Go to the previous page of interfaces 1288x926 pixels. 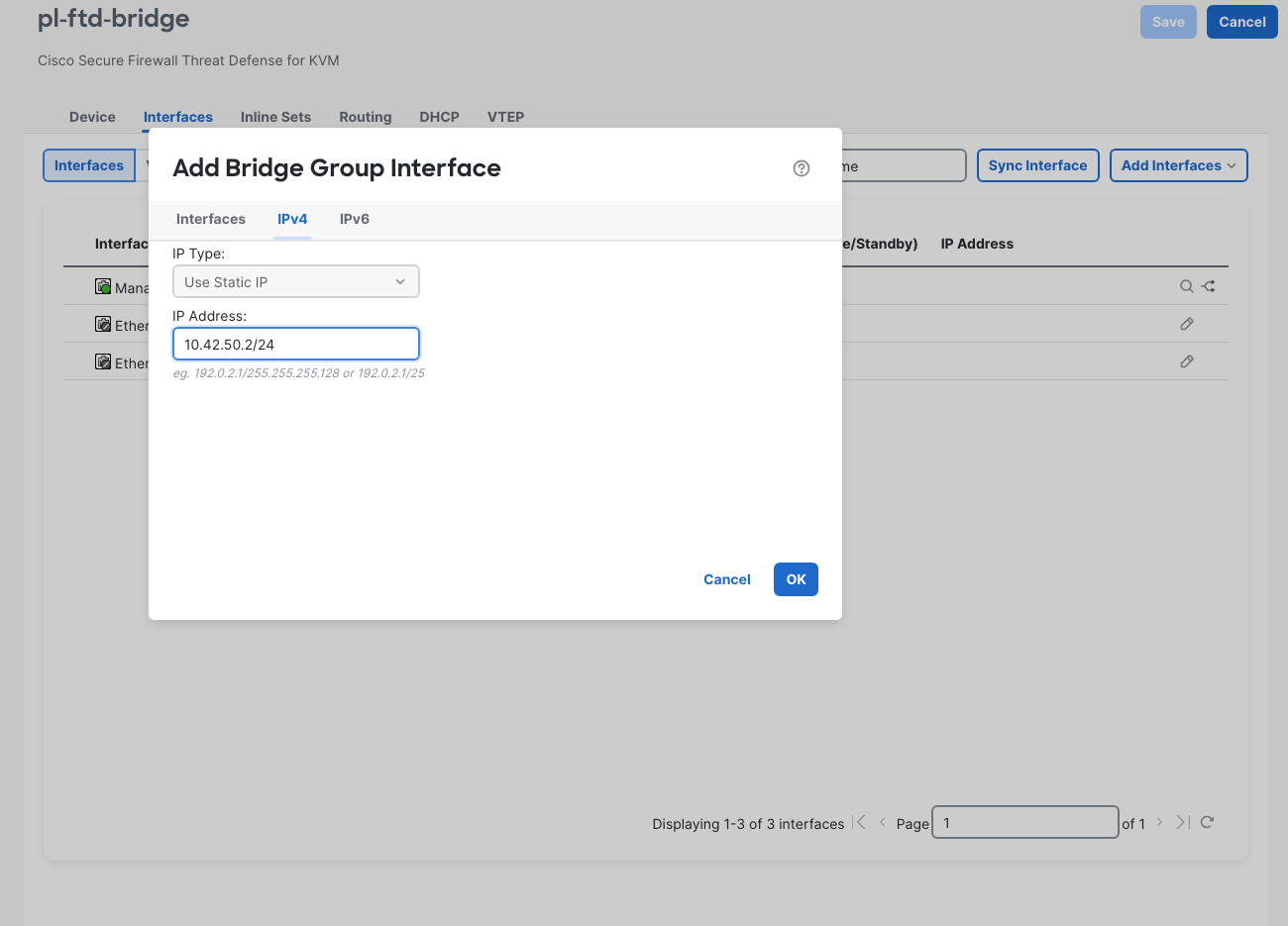[x=882, y=822]
